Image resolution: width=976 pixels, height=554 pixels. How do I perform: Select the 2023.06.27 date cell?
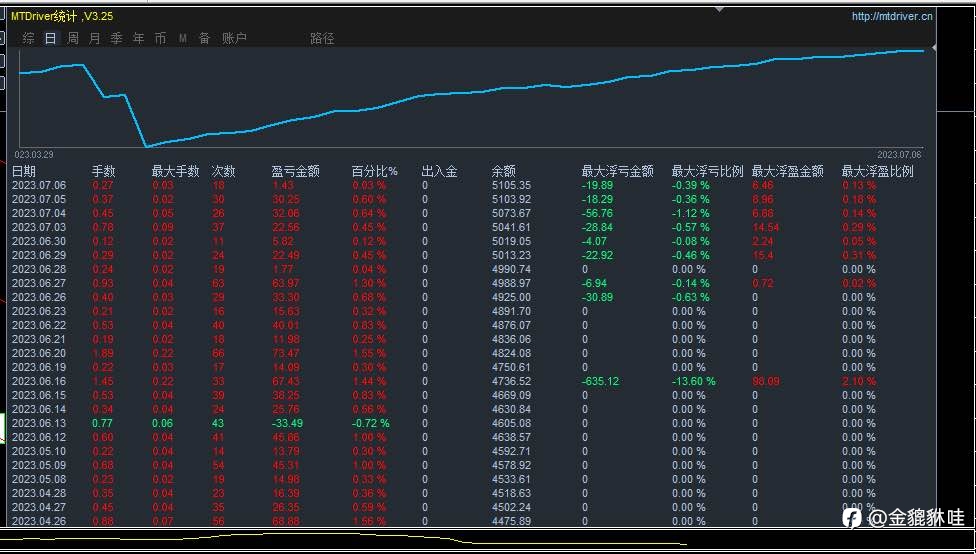[39, 283]
